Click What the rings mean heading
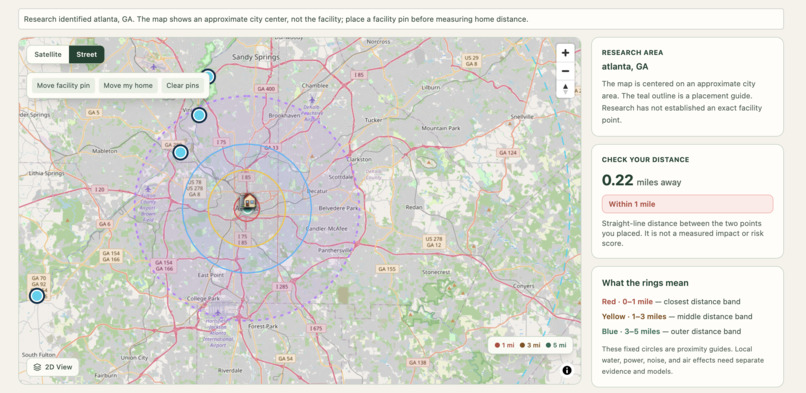 (645, 283)
